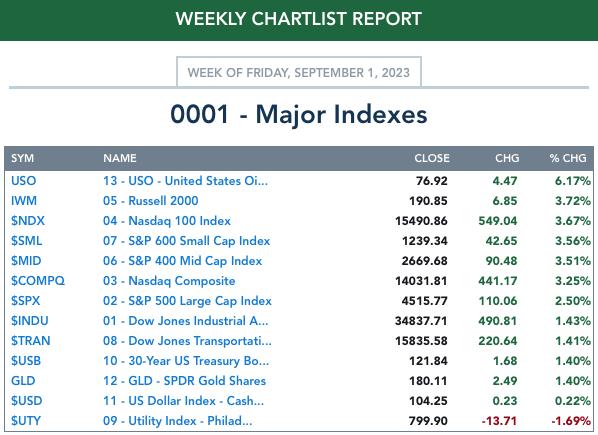Image resolution: width=598 pixels, height=435 pixels.
Task: Open the USO symbol link
Action: click(23, 181)
